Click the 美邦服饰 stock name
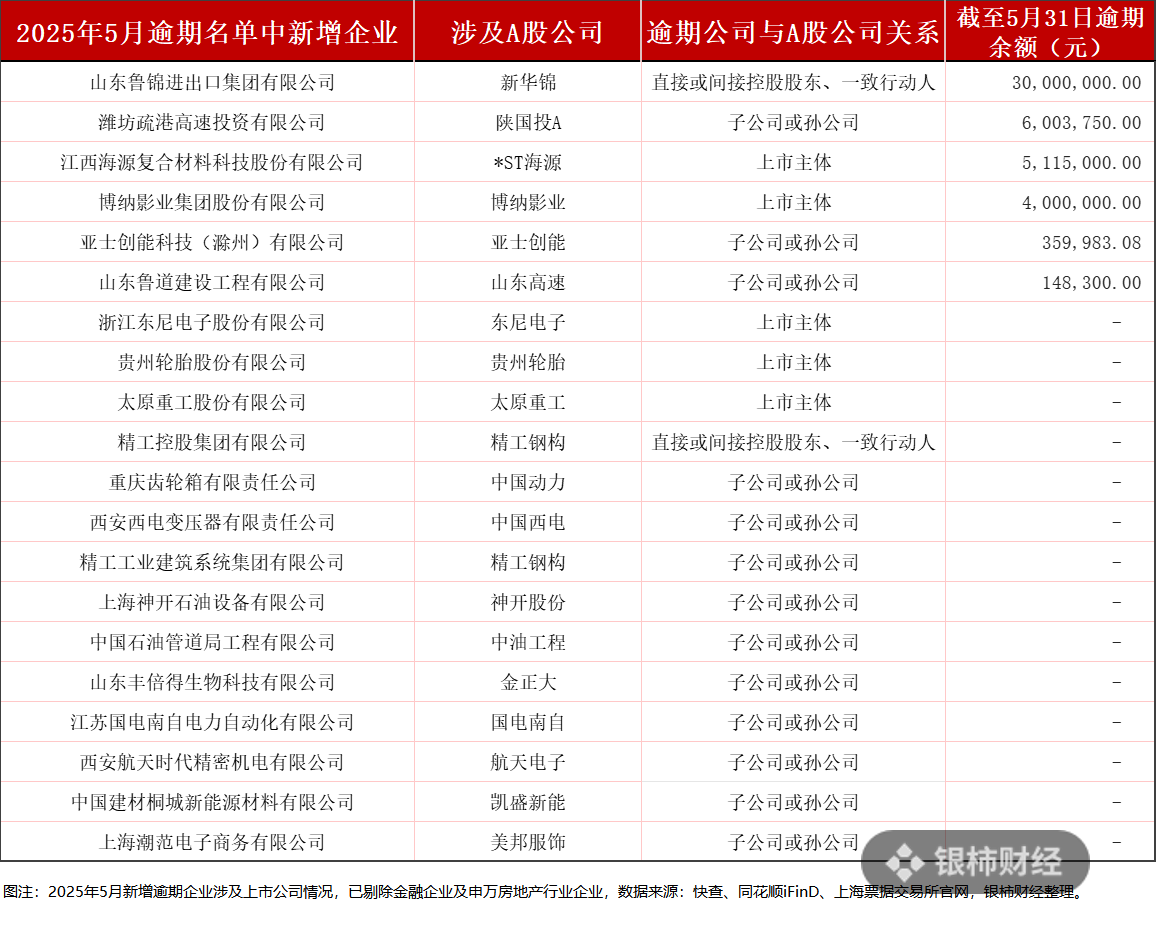 [527, 842]
